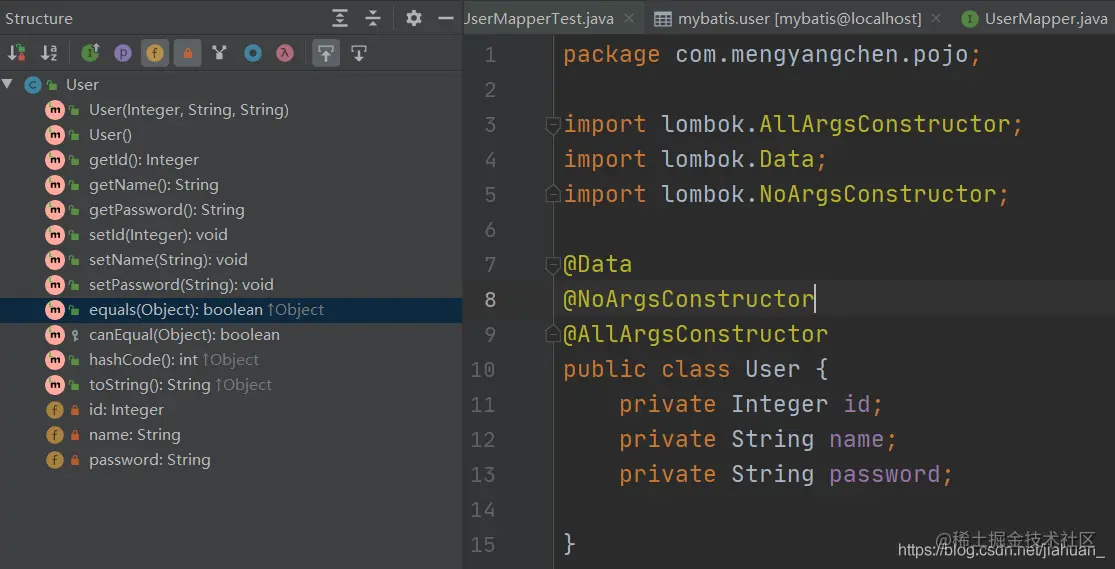Switch to UserMapperTest.java tab
This screenshot has height=569, width=1115.
coord(539,19)
